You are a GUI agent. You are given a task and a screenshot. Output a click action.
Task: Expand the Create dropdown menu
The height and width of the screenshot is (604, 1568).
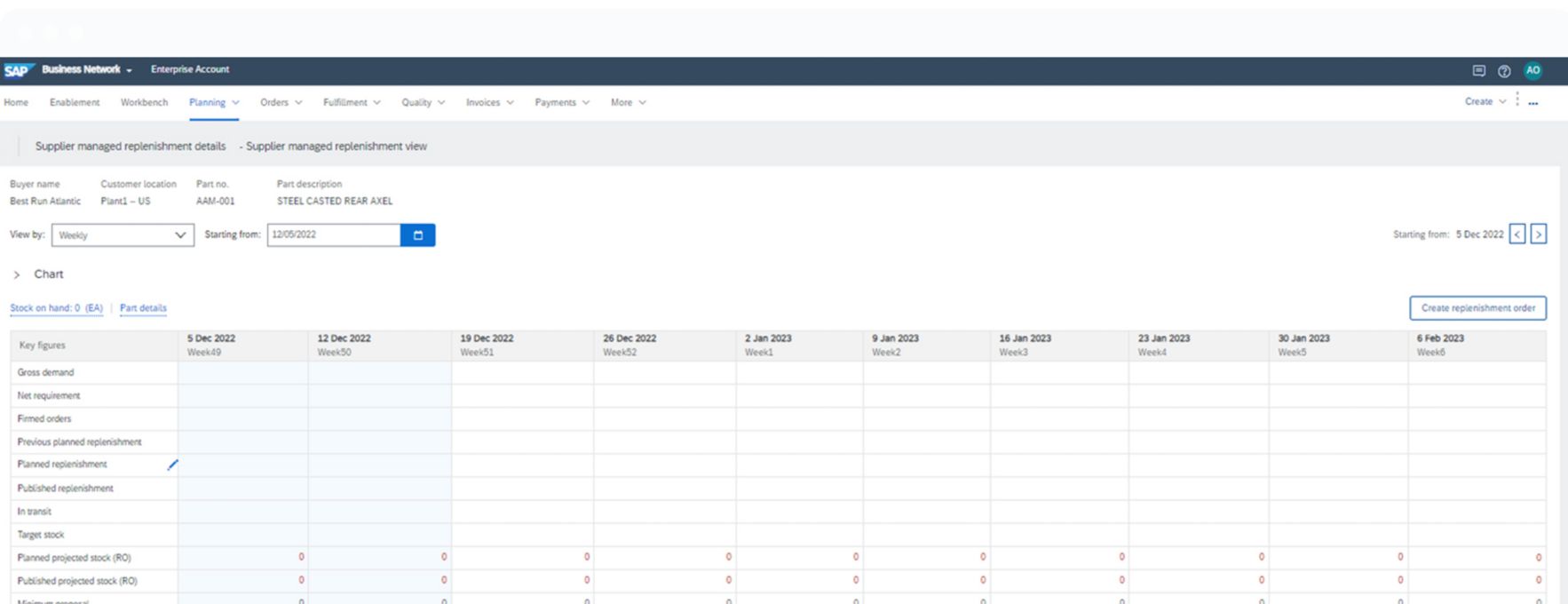[x=1485, y=101]
